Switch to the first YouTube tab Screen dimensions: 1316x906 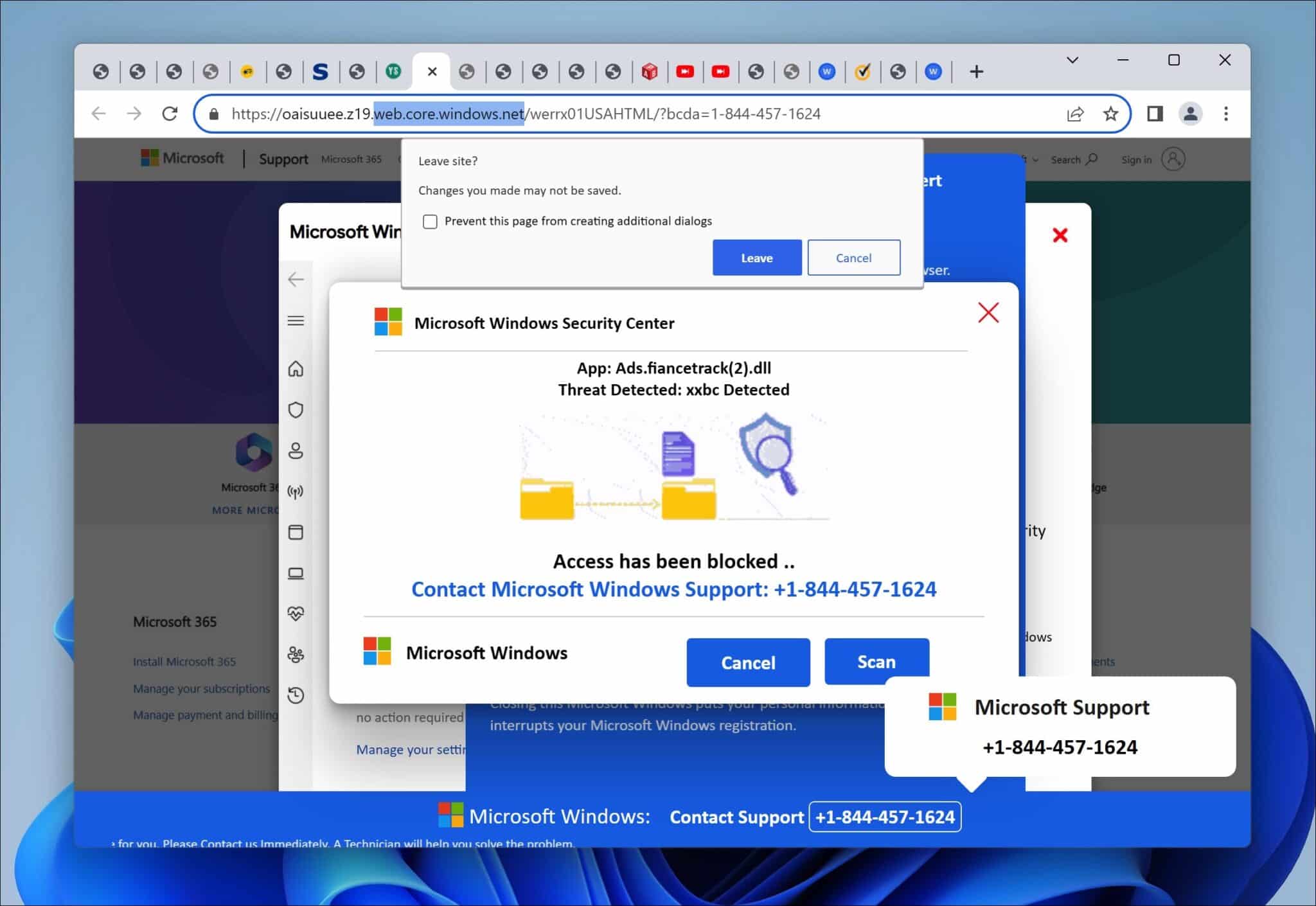[x=685, y=71]
